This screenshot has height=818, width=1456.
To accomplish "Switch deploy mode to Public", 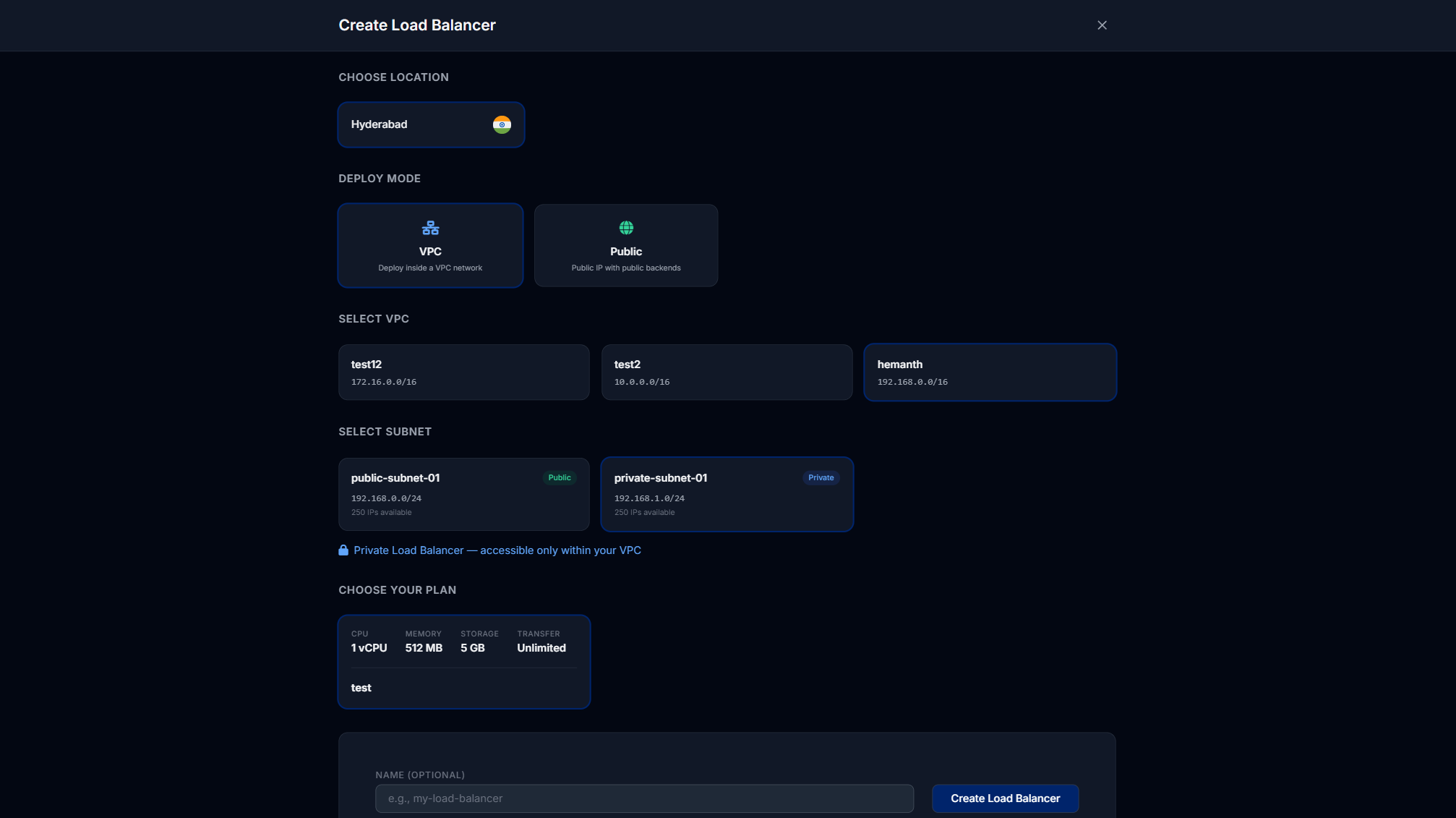I will click(x=625, y=245).
